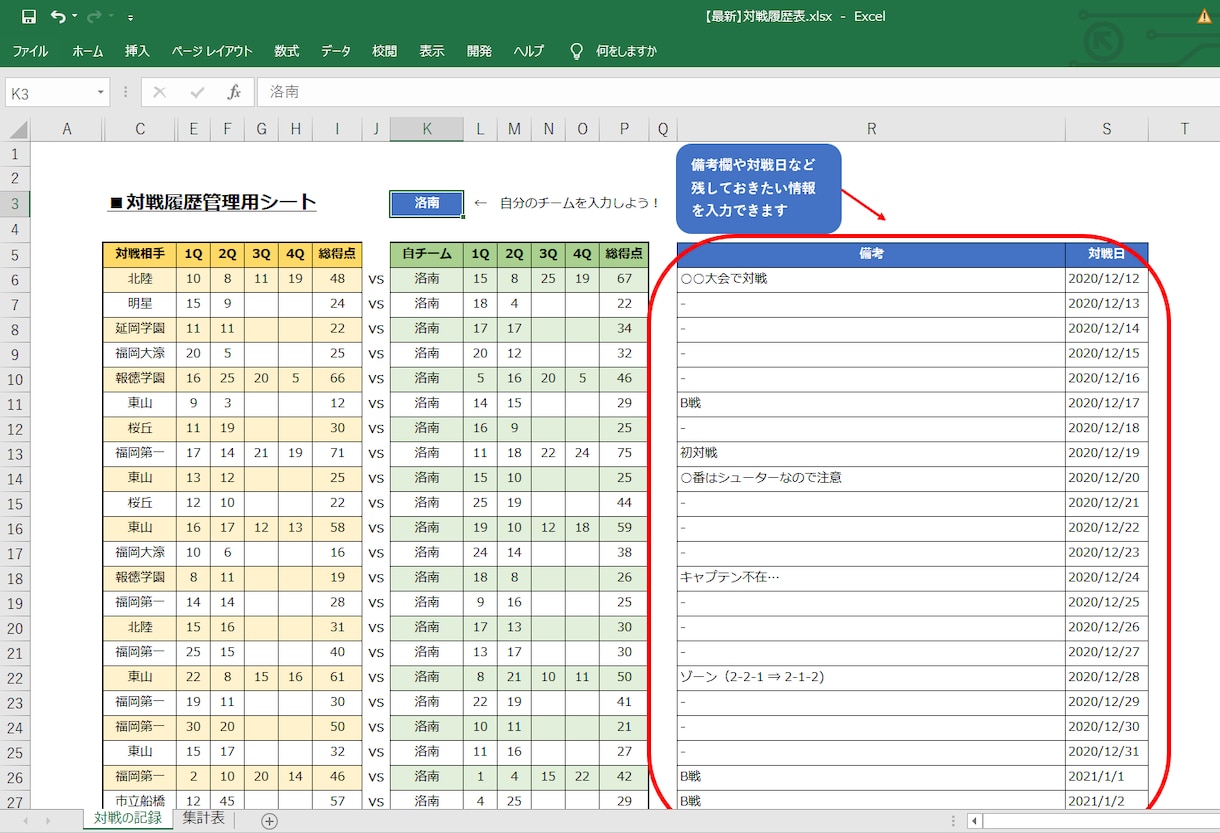
Task: Click the Save icon in quick access toolbar
Action: pos(29,16)
